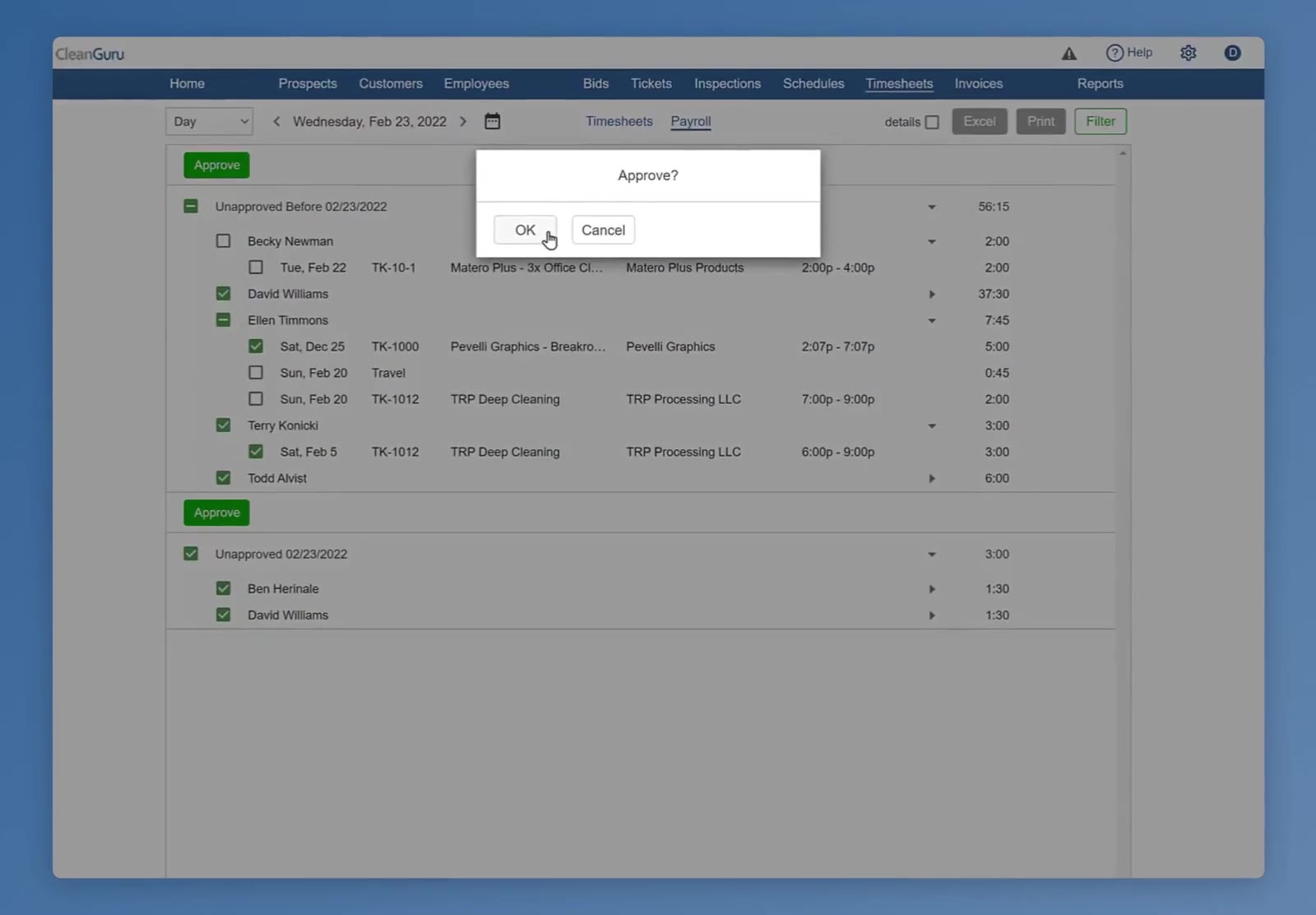
Task: Collapse Becky Newman's entries
Action: tap(932, 242)
